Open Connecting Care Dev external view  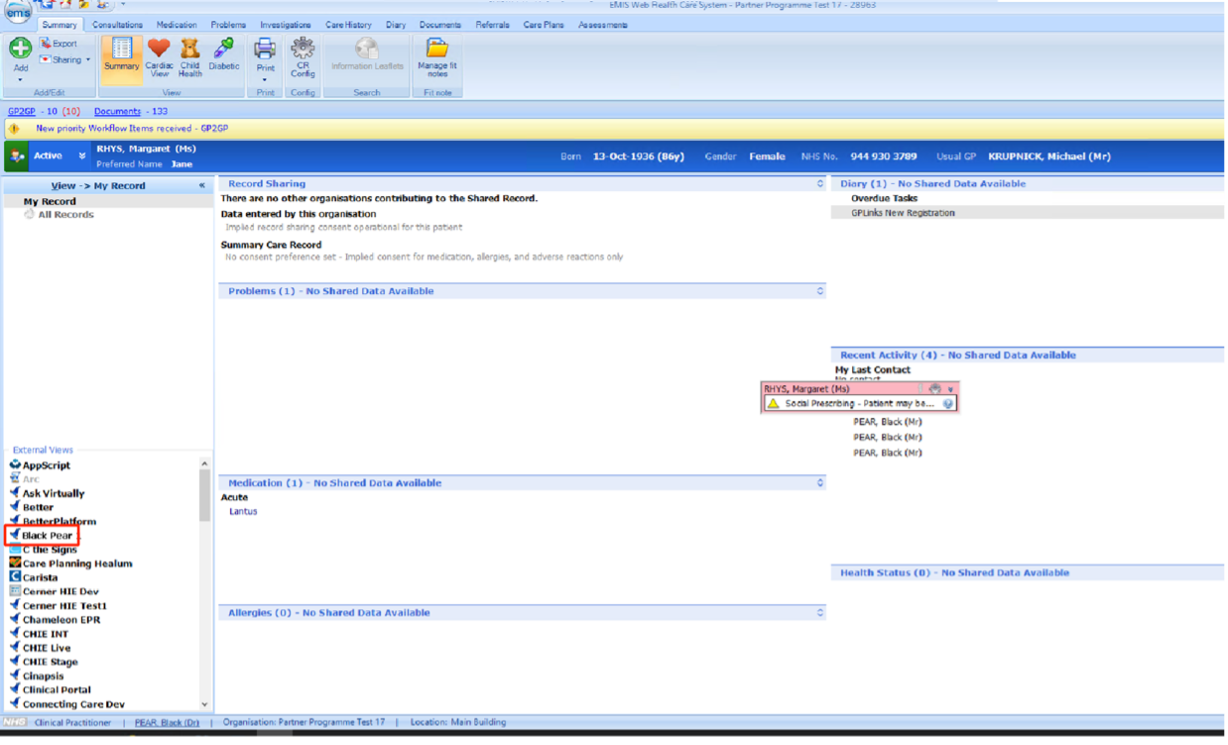tap(74, 704)
